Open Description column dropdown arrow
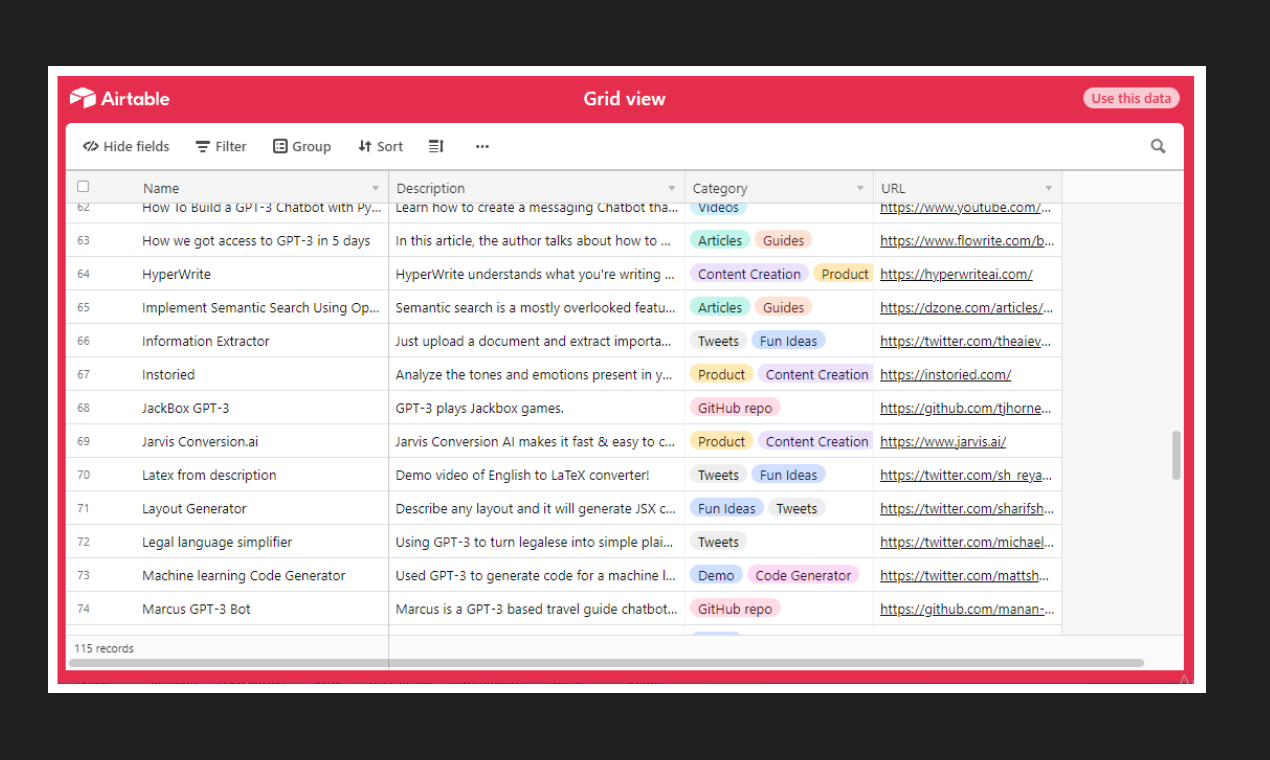1270x760 pixels. tap(672, 188)
